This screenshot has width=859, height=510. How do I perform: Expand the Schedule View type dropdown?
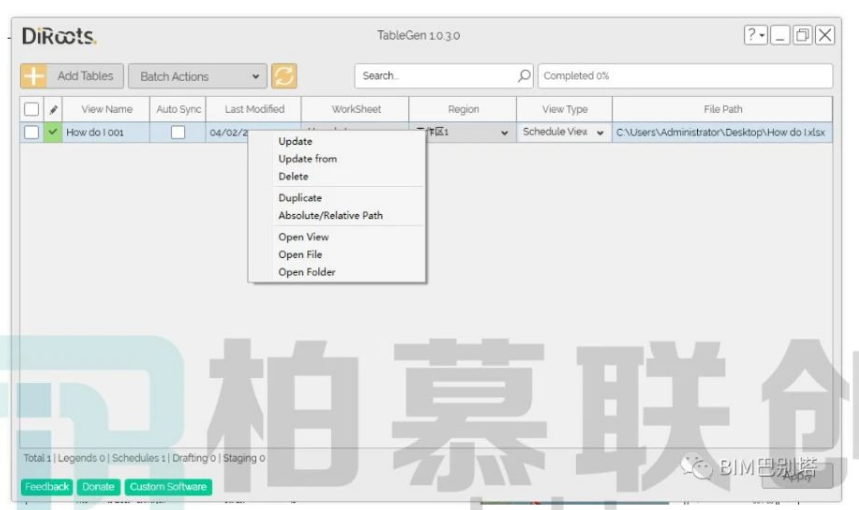tap(600, 133)
